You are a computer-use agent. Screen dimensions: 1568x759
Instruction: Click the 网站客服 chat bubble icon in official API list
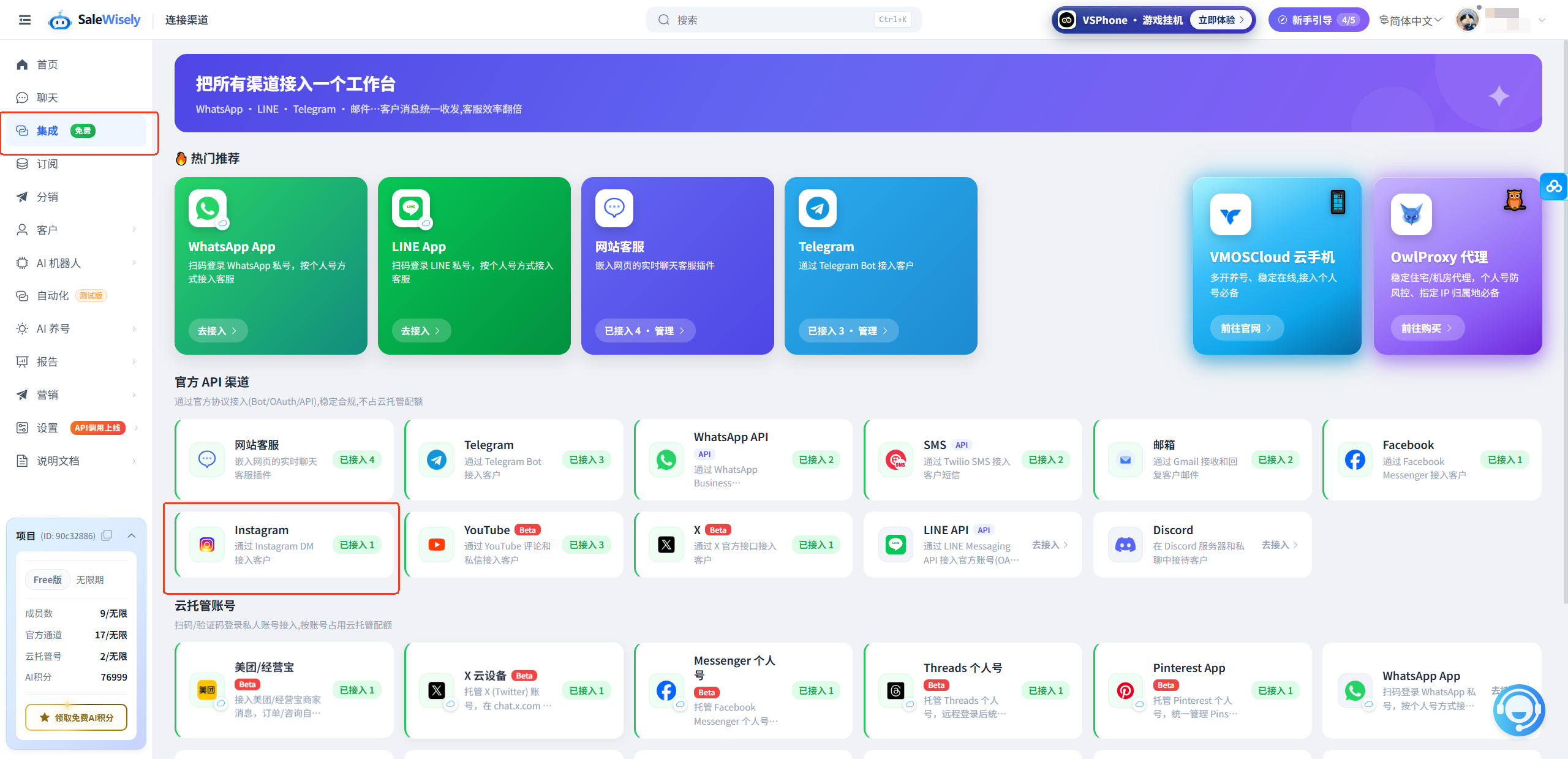207,459
